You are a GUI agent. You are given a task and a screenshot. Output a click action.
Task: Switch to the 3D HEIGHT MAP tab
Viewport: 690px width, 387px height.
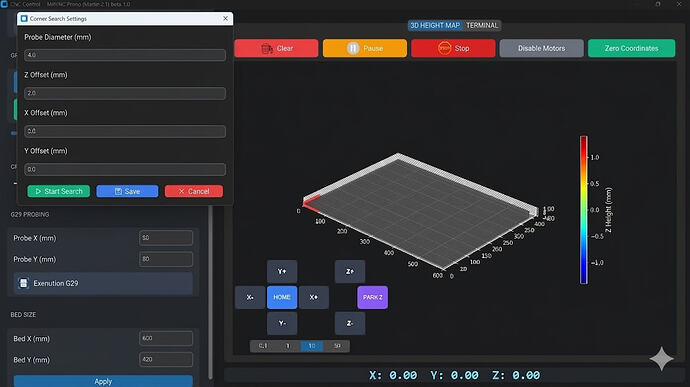click(435, 26)
